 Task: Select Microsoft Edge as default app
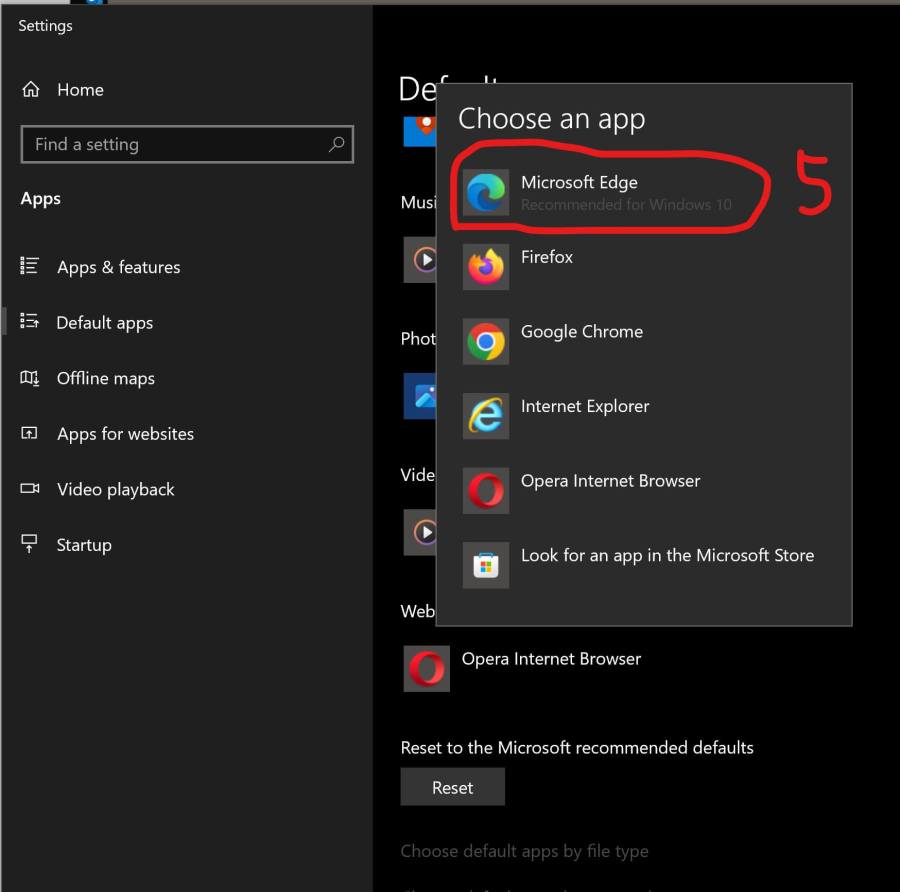point(579,183)
